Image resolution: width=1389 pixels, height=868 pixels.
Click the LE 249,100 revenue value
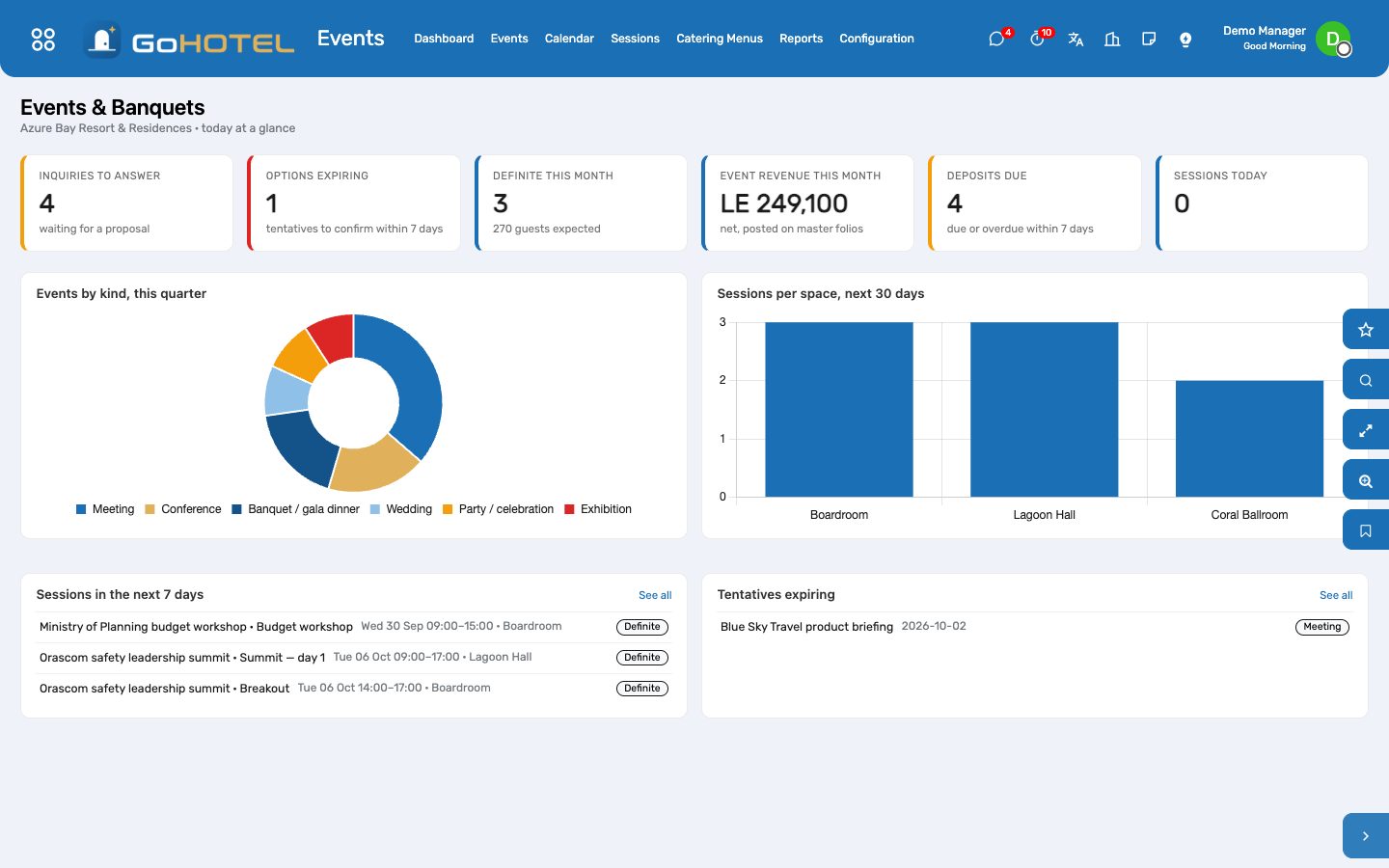pos(784,203)
